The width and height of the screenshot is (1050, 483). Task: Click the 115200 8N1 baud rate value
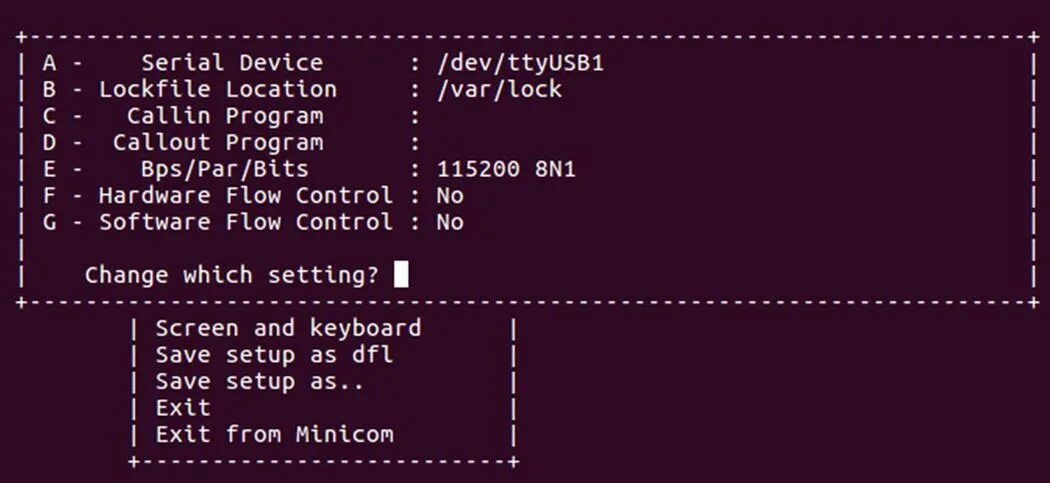coord(506,169)
